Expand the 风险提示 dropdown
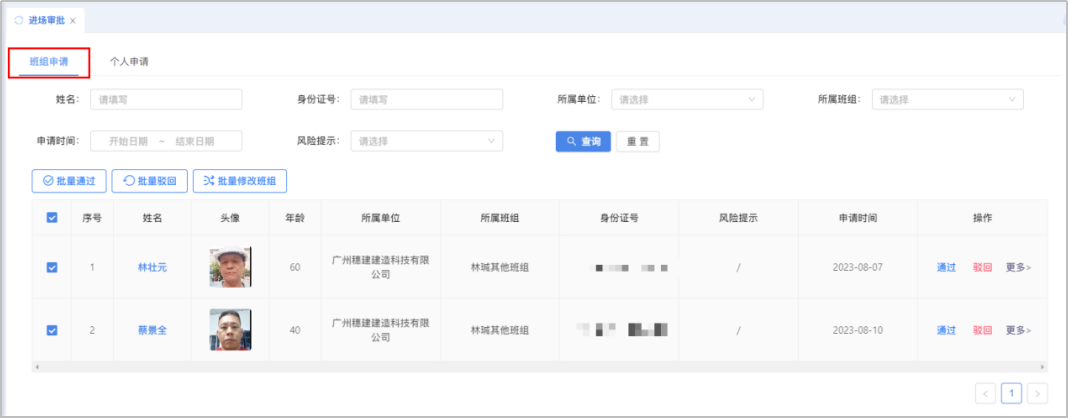The image size is (1069, 419). pyautogui.click(x=426, y=141)
